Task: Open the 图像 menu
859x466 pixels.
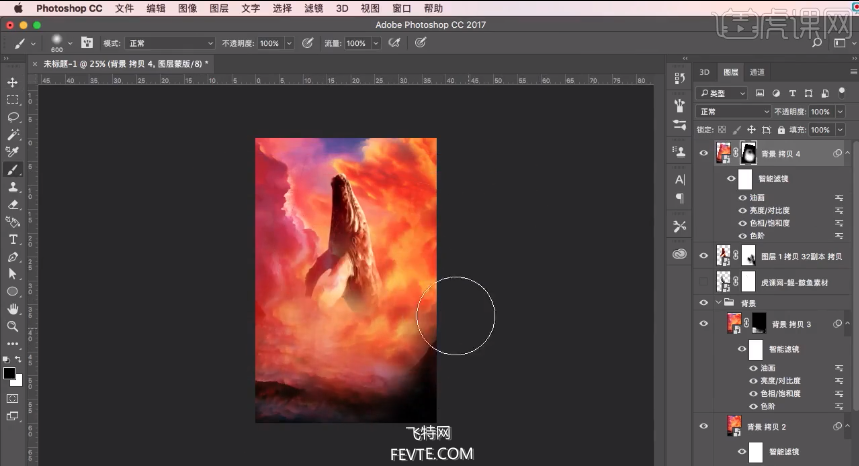Action: point(187,8)
